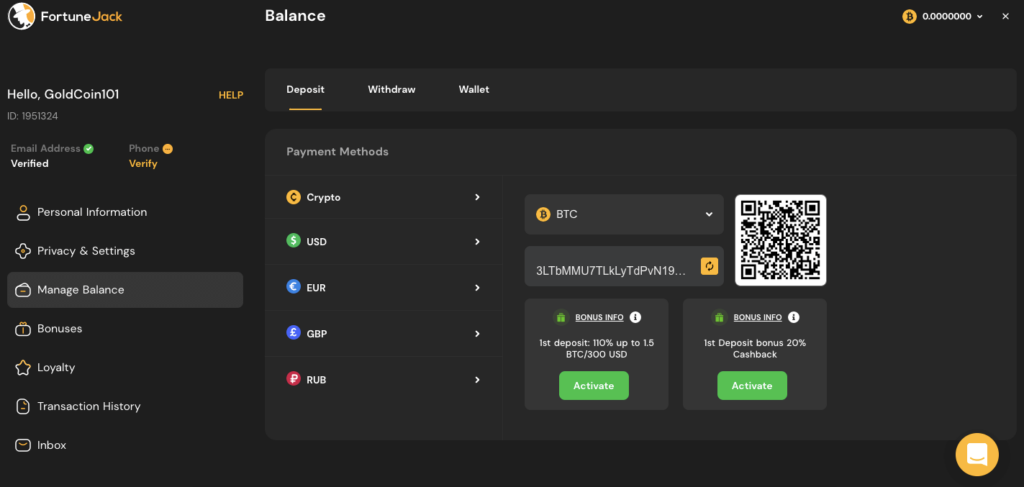This screenshot has height=487, width=1024.
Task: Switch to the Deposit tab
Action: 306,89
